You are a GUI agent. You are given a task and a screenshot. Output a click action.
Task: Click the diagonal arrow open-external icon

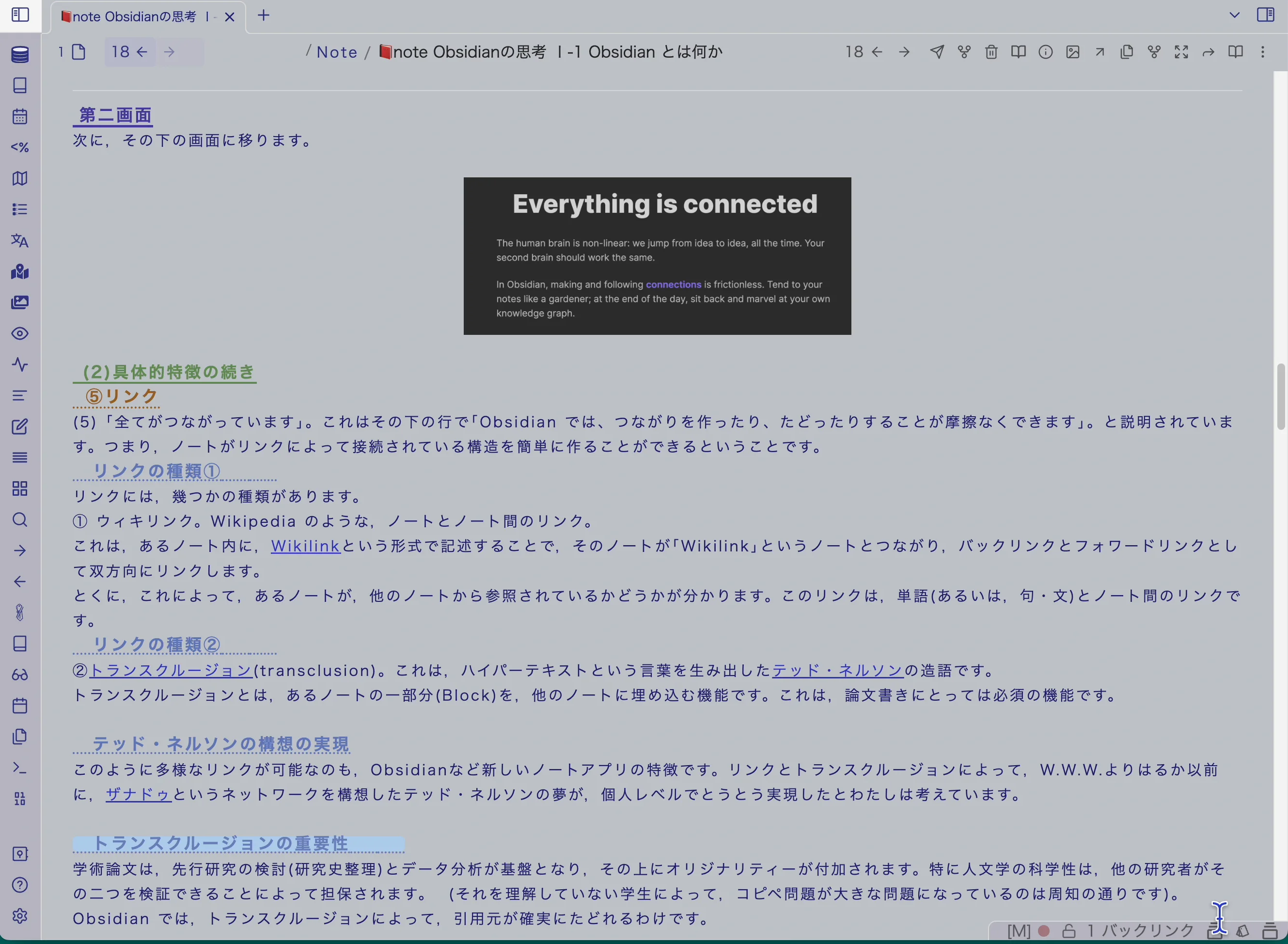(x=1100, y=52)
